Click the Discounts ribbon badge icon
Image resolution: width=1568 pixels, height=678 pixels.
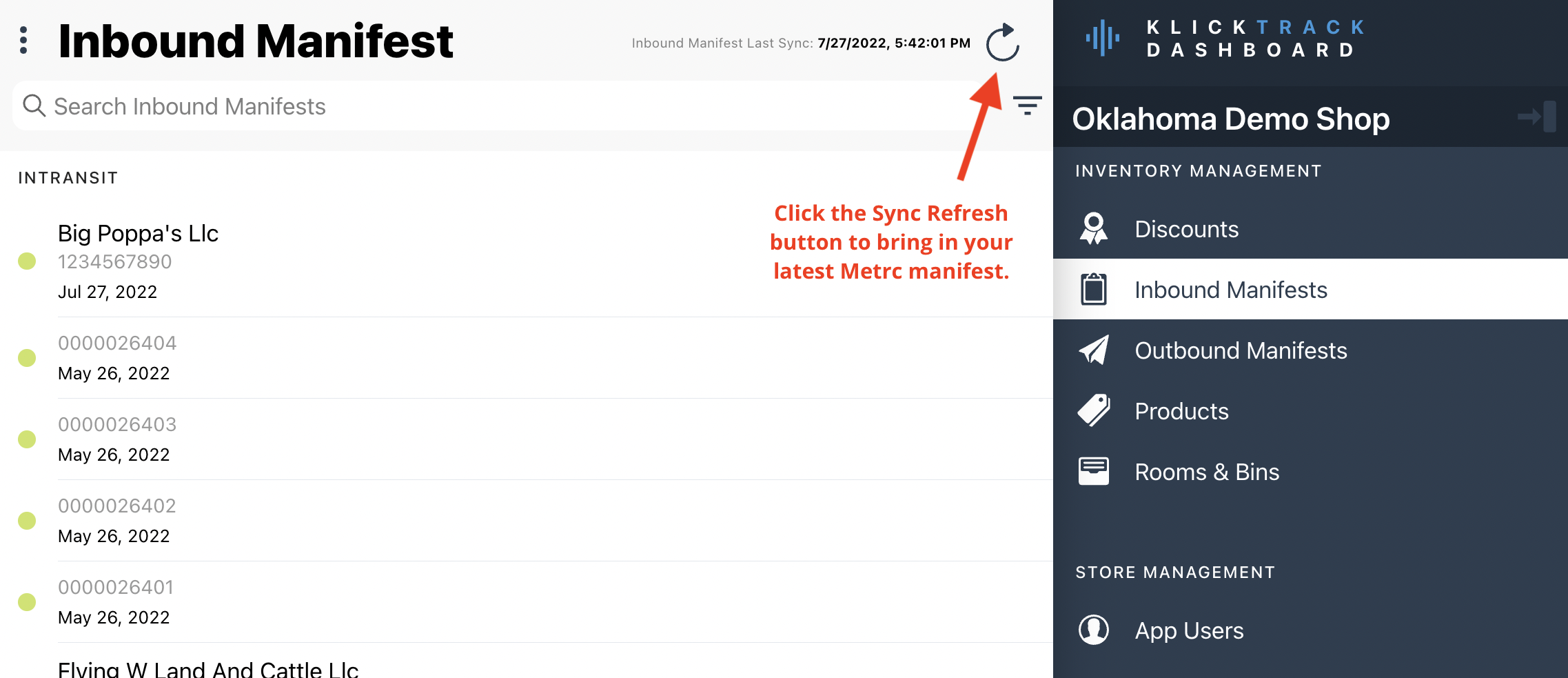pos(1094,229)
